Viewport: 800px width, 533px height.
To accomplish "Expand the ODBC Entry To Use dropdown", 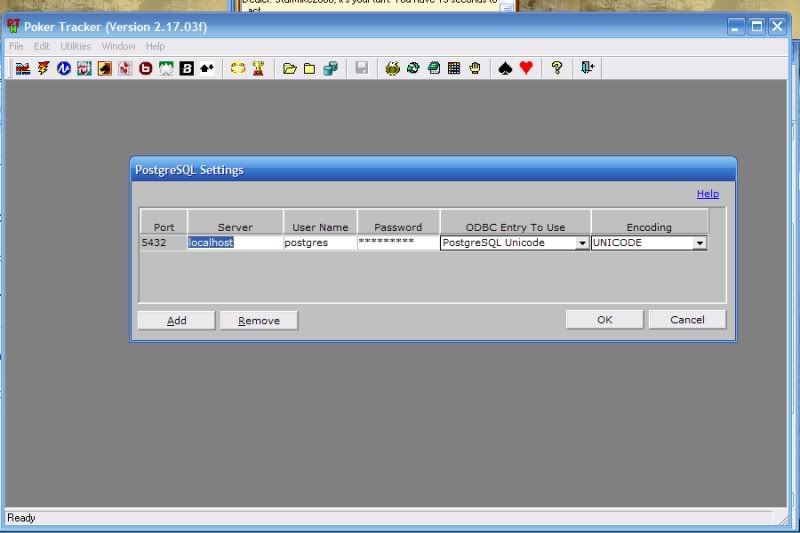I will 582,243.
